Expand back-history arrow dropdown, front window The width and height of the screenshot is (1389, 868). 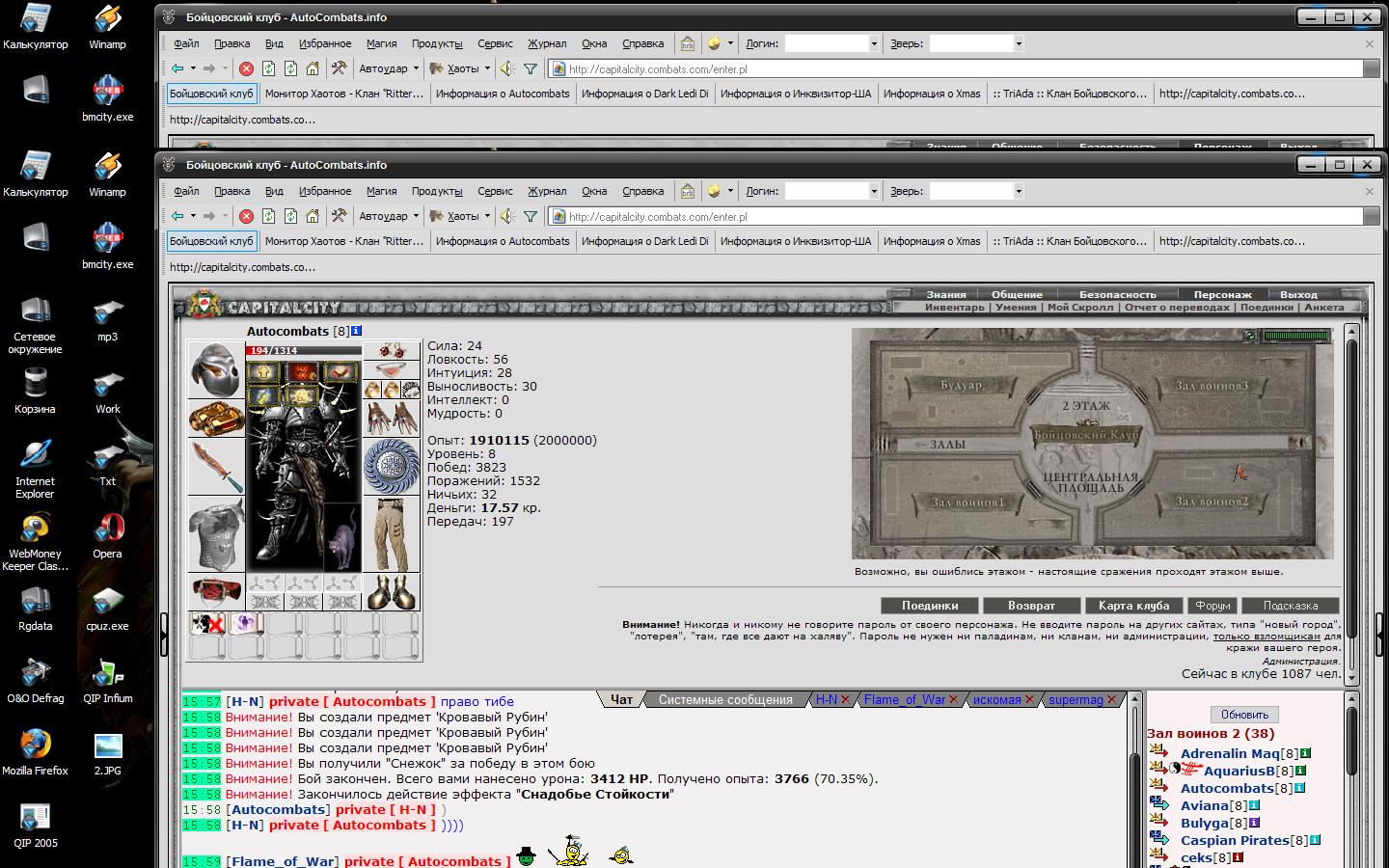[193, 216]
